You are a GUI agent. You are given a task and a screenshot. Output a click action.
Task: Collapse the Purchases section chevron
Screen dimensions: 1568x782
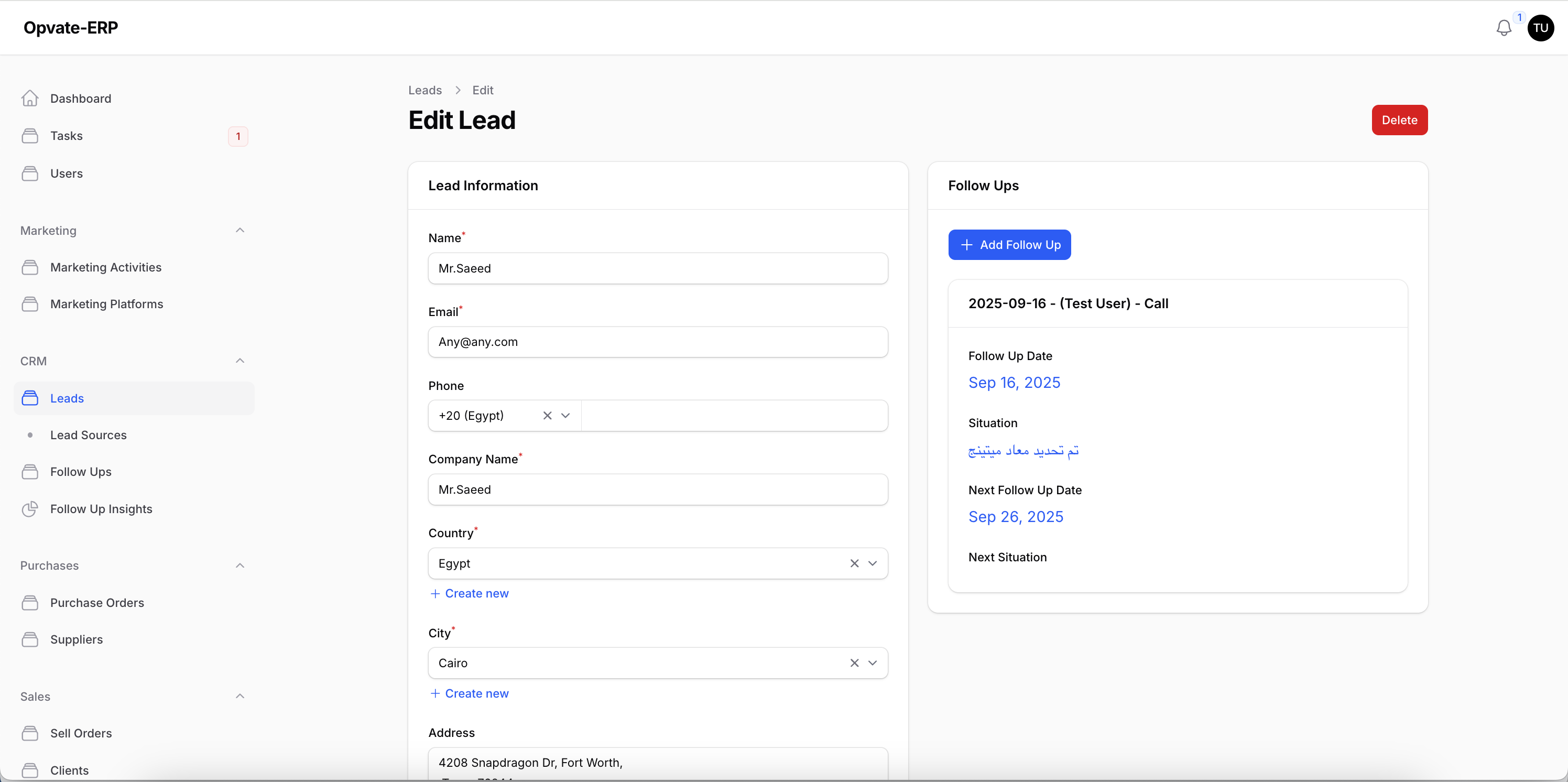240,566
